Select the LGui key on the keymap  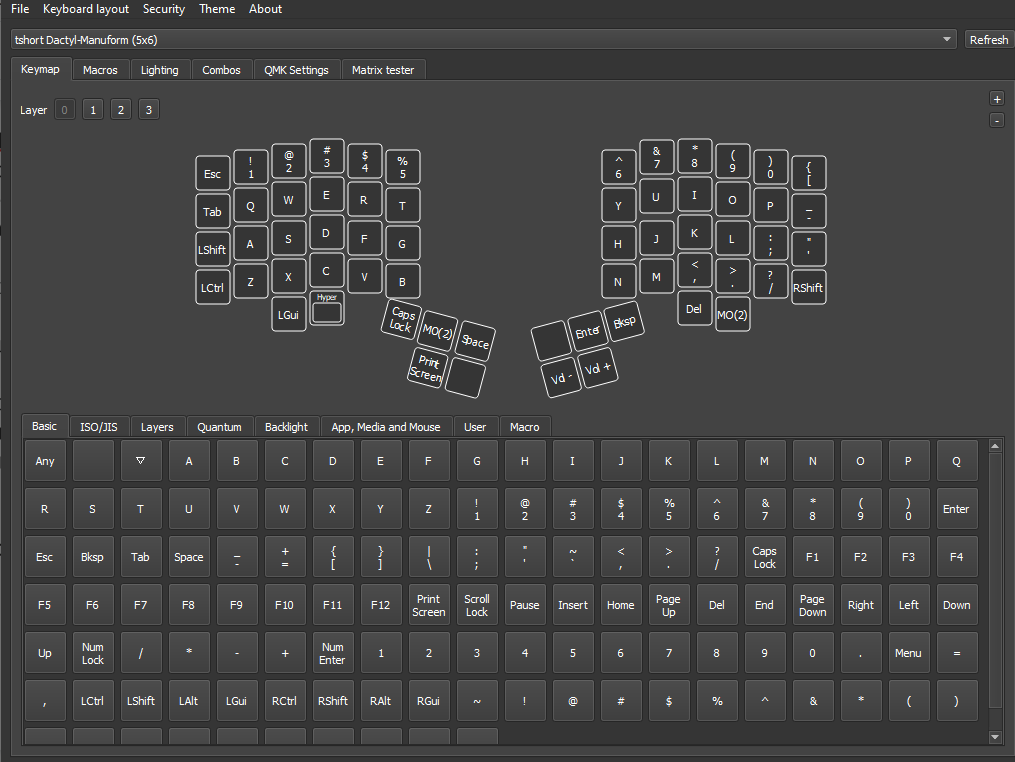tap(289, 315)
